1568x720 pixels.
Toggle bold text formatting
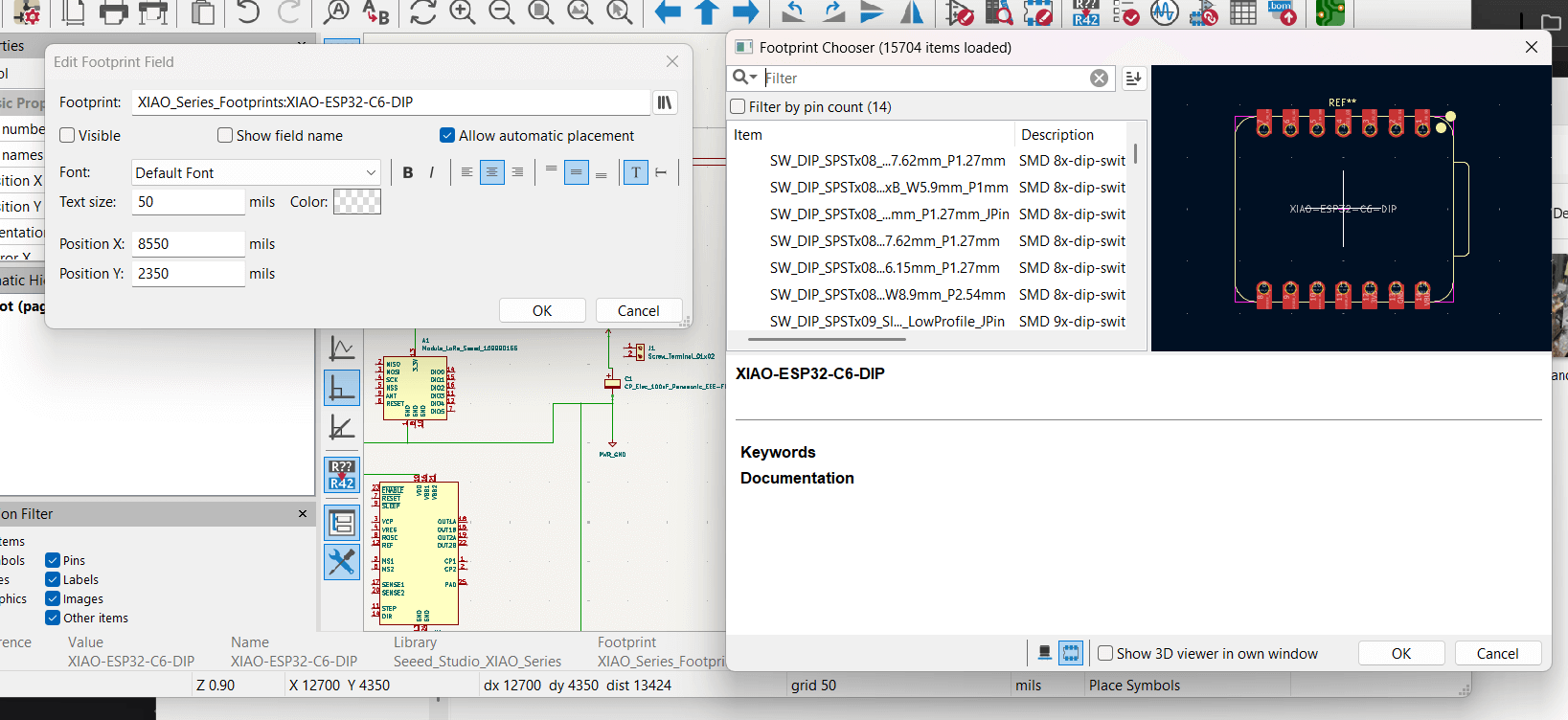(x=408, y=172)
